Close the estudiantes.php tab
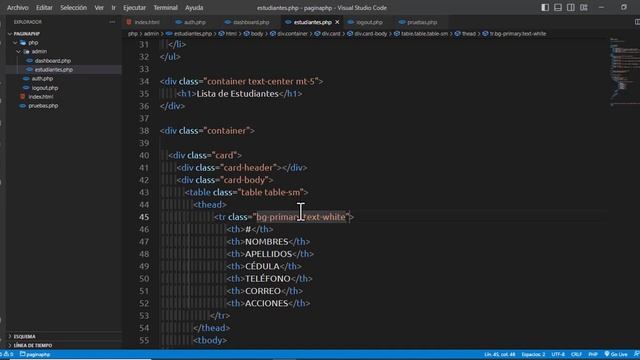This screenshot has width=640, height=360. click(337, 22)
